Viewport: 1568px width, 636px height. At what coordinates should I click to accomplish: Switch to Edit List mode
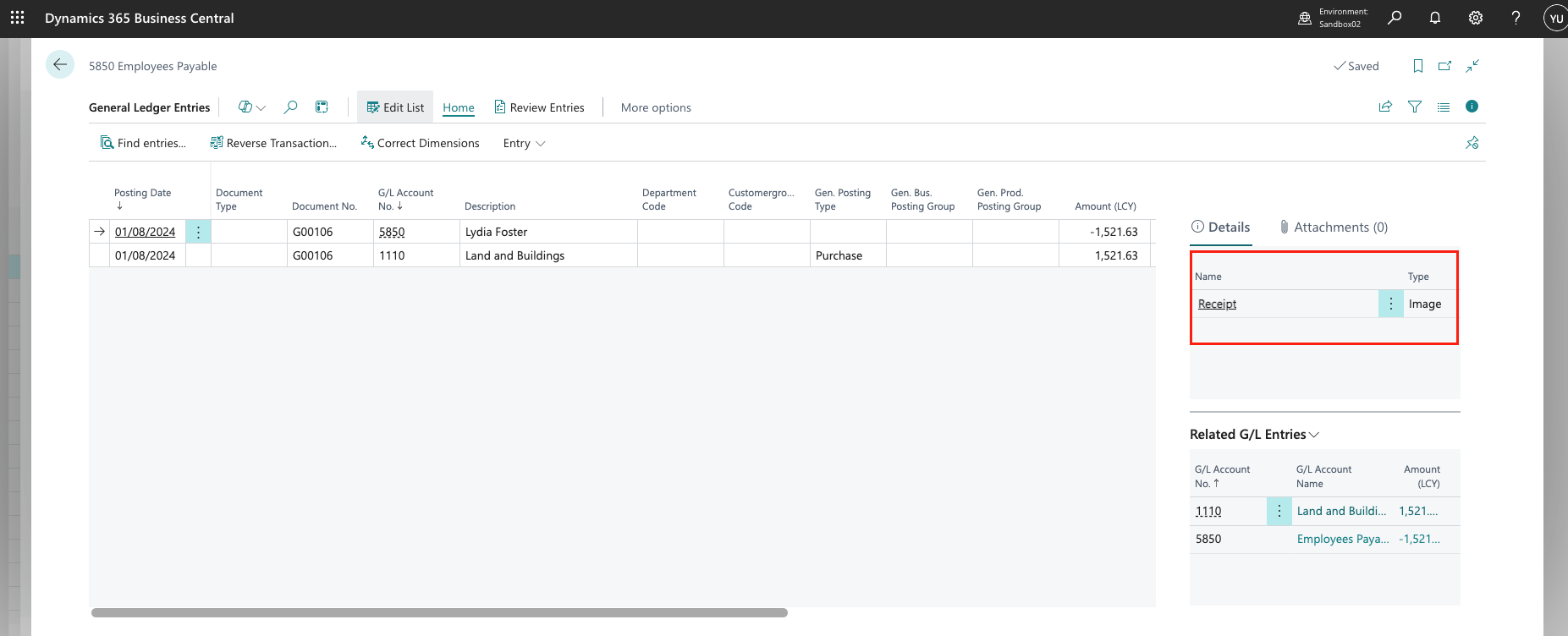[395, 107]
